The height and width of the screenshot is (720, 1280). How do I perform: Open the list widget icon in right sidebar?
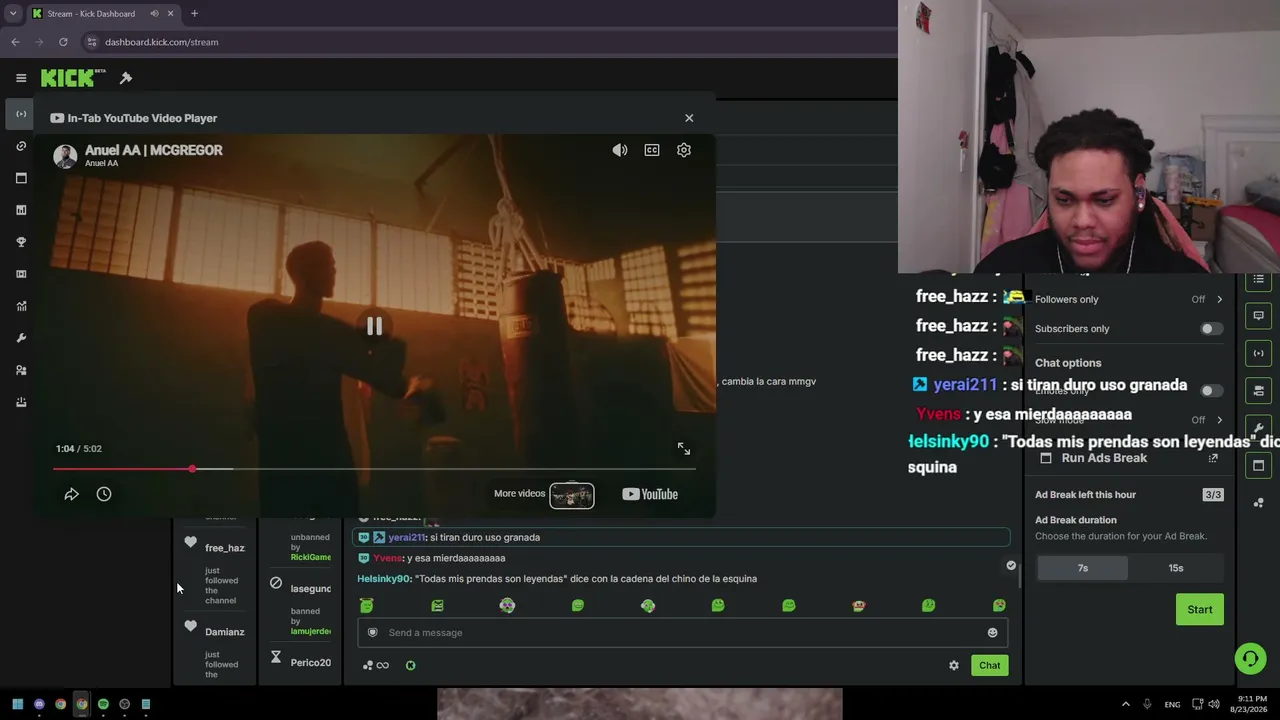[1259, 280]
